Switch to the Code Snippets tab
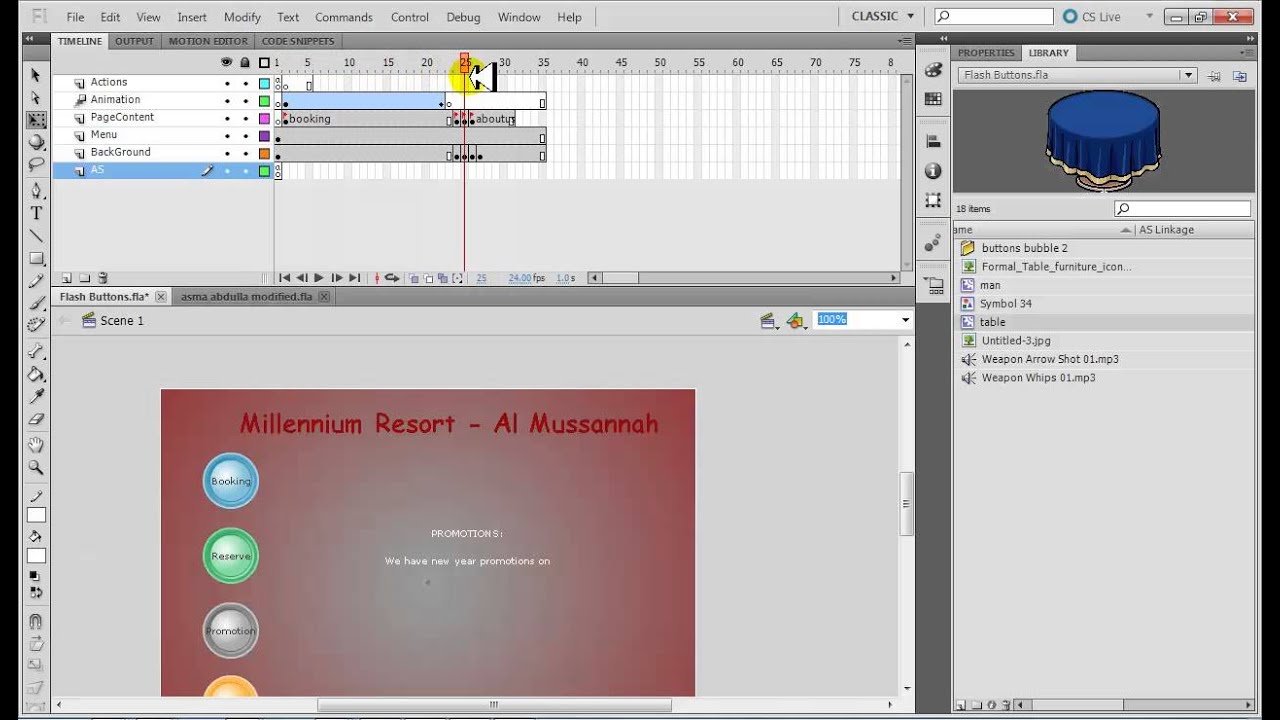The width and height of the screenshot is (1280, 720). click(298, 41)
